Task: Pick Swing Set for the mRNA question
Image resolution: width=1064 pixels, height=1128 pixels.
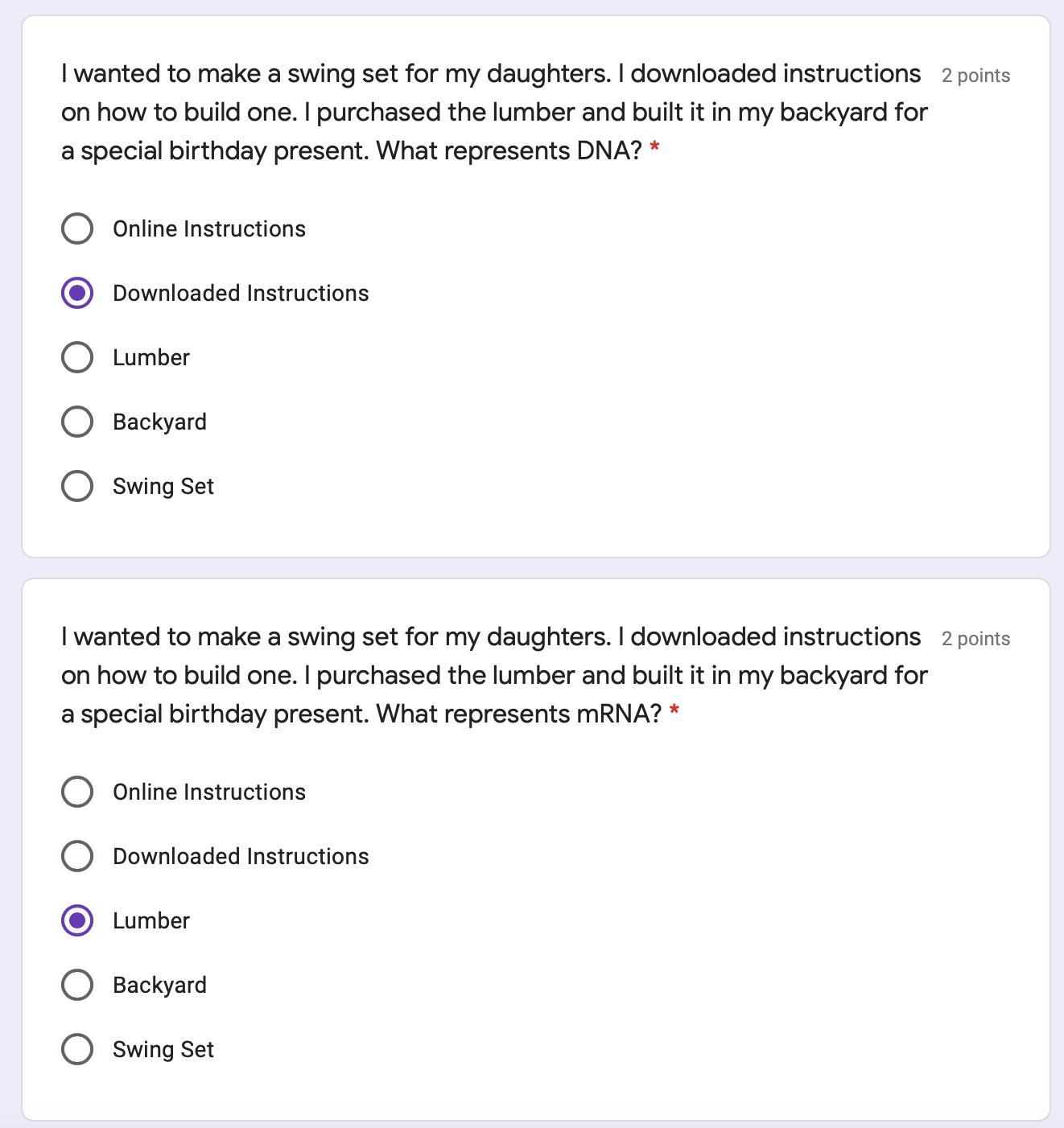Action: (x=77, y=1049)
